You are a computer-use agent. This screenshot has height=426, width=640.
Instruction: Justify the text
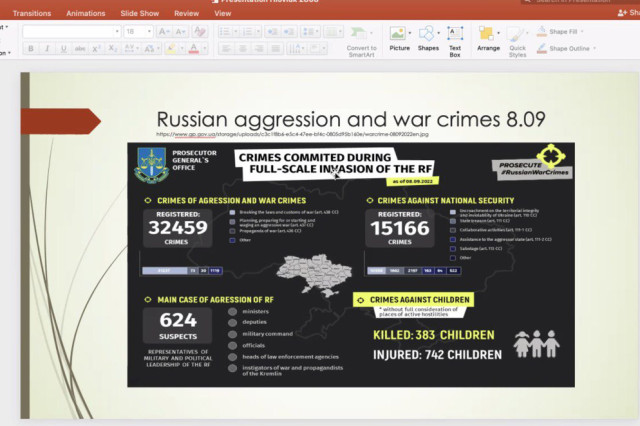click(x=276, y=49)
